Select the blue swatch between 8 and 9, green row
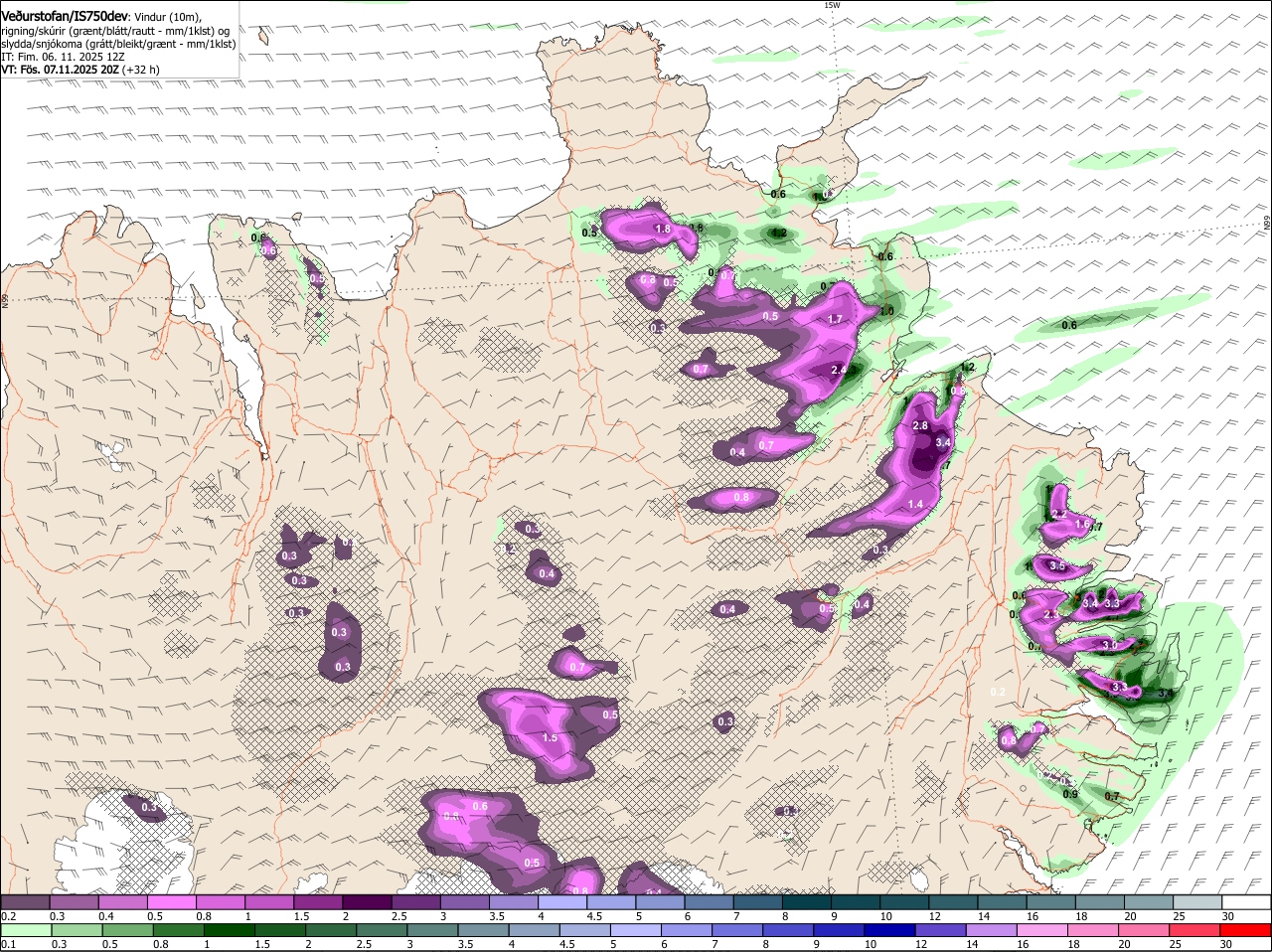 [x=789, y=930]
